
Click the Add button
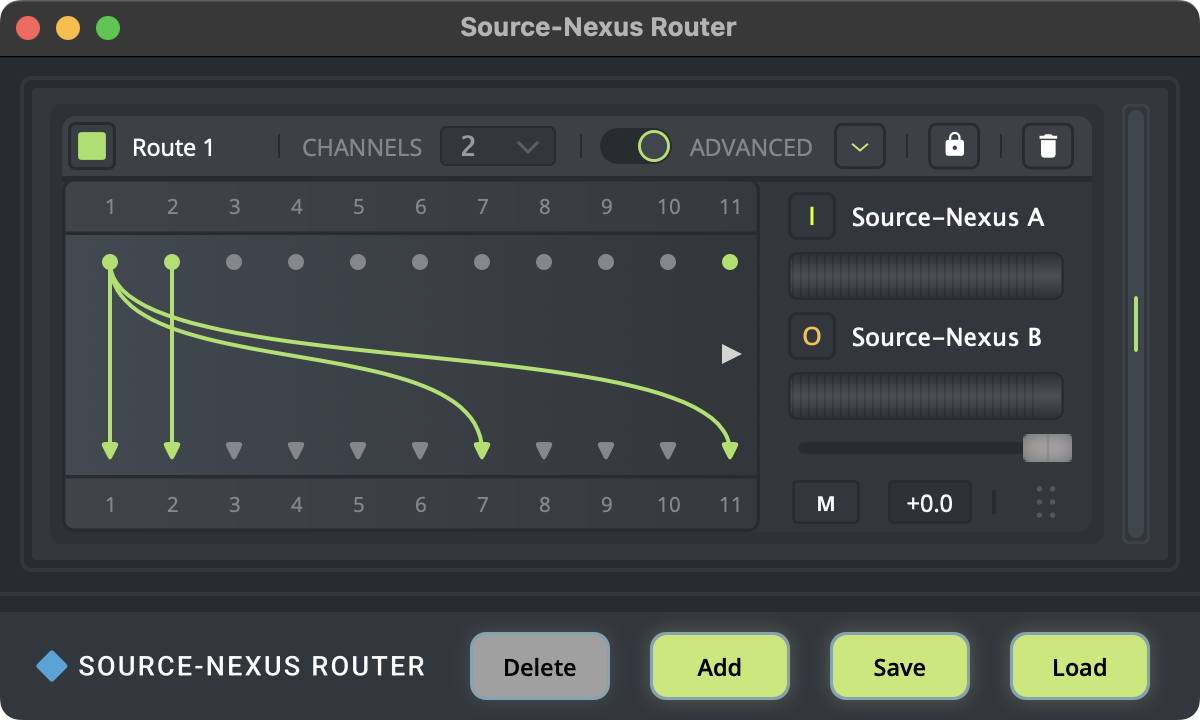point(720,667)
